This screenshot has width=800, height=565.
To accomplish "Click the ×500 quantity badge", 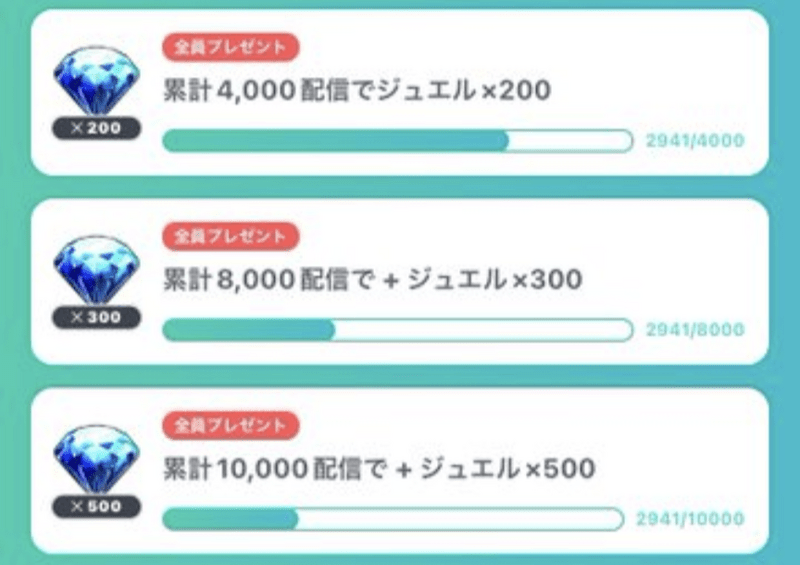I will (96, 506).
